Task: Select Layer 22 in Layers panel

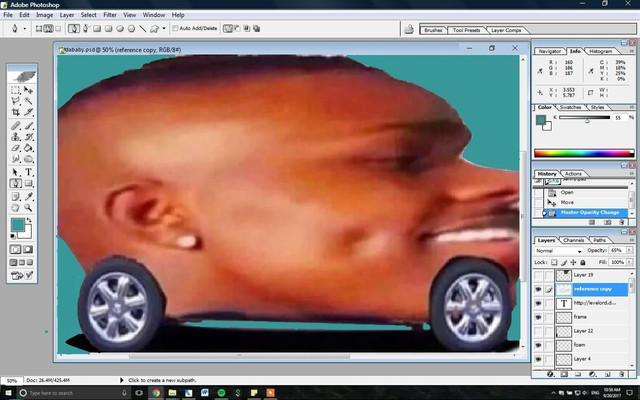Action: [591, 331]
